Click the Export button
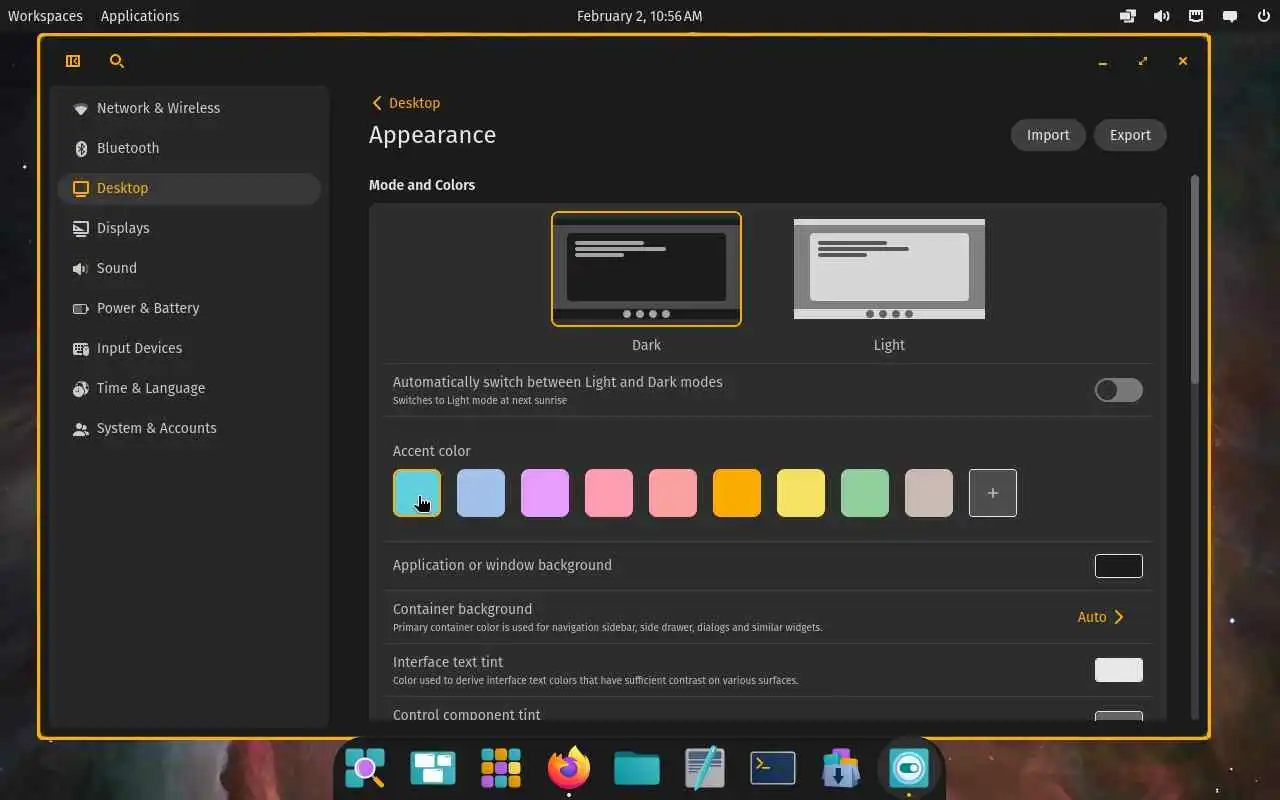The height and width of the screenshot is (800, 1280). pos(1130,135)
